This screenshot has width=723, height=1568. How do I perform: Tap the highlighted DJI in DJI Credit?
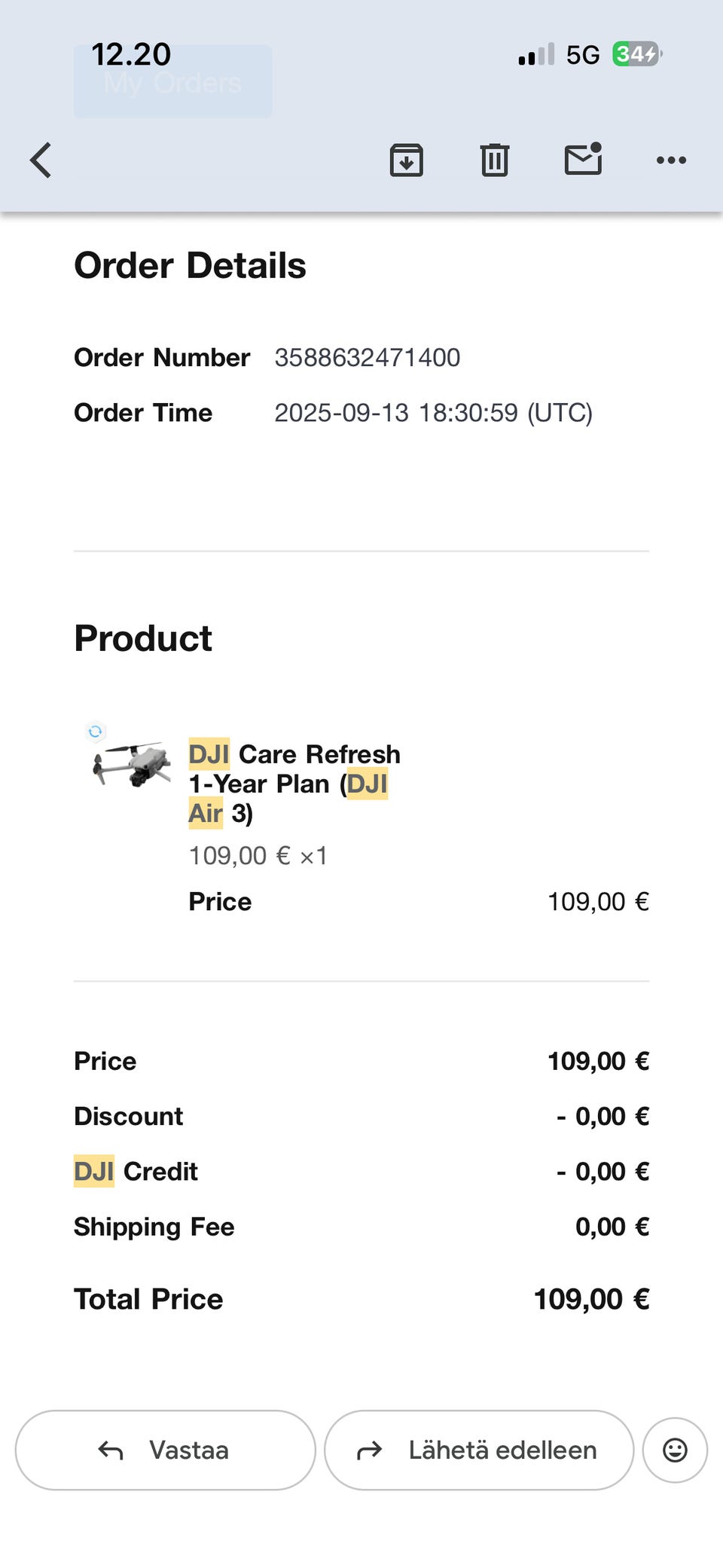[x=94, y=1172]
